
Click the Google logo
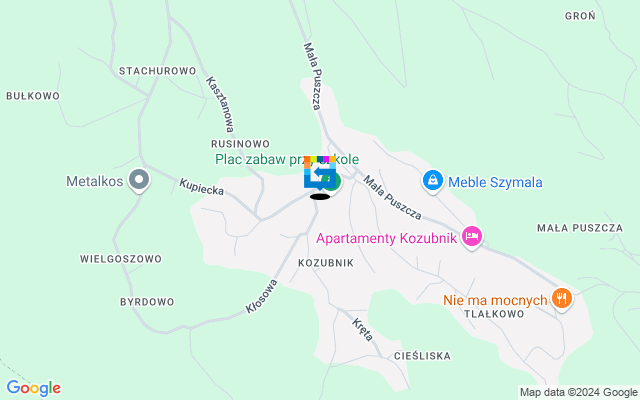pos(33,388)
